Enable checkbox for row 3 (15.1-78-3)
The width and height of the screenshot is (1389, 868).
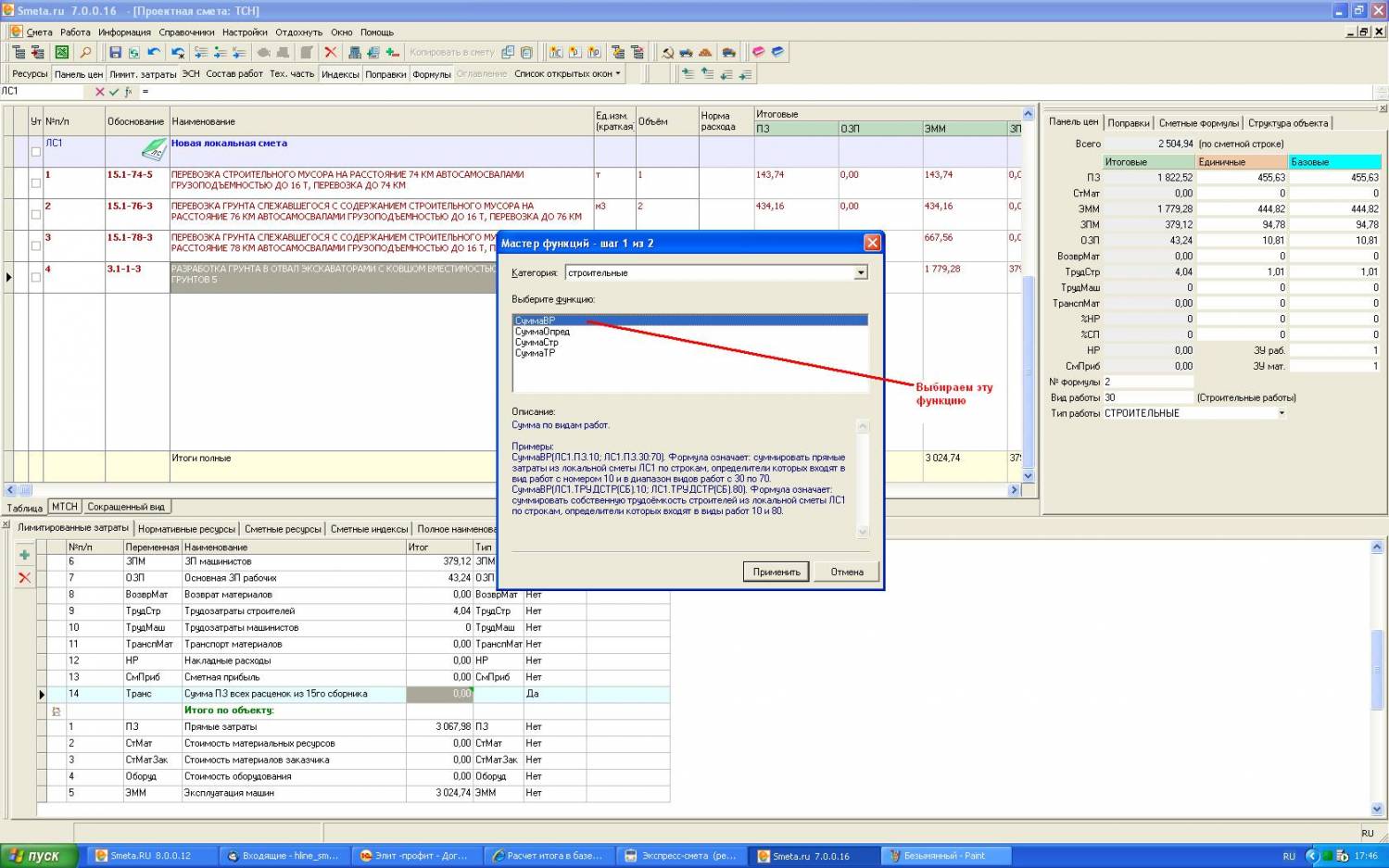click(36, 245)
